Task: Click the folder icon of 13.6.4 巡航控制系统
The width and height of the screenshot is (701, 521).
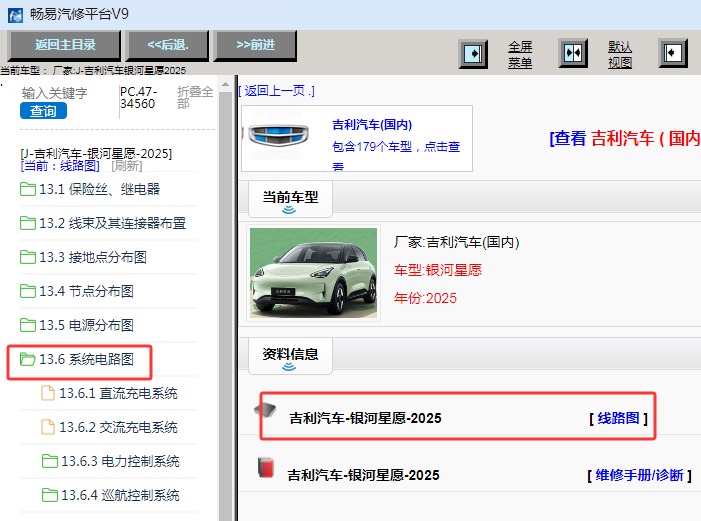Action: click(x=49, y=495)
